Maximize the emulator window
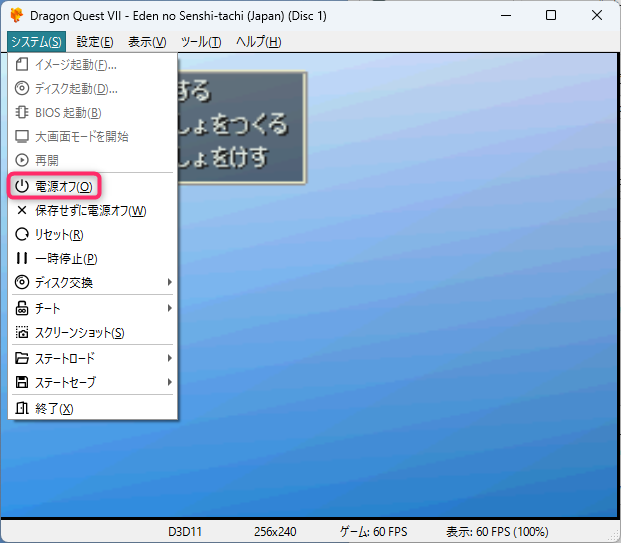This screenshot has width=621, height=543. tap(551, 16)
